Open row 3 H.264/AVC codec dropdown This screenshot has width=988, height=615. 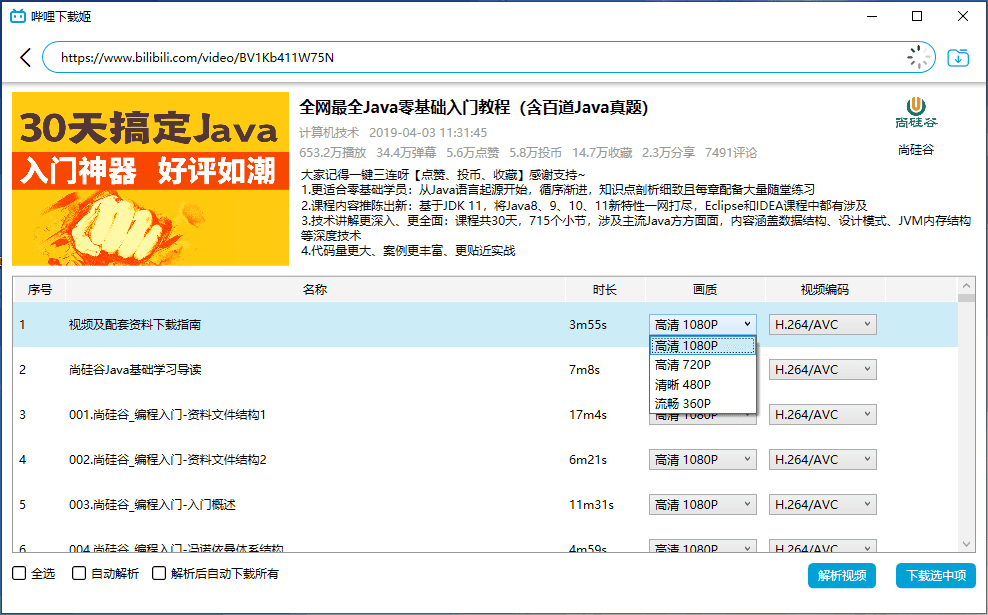click(822, 415)
